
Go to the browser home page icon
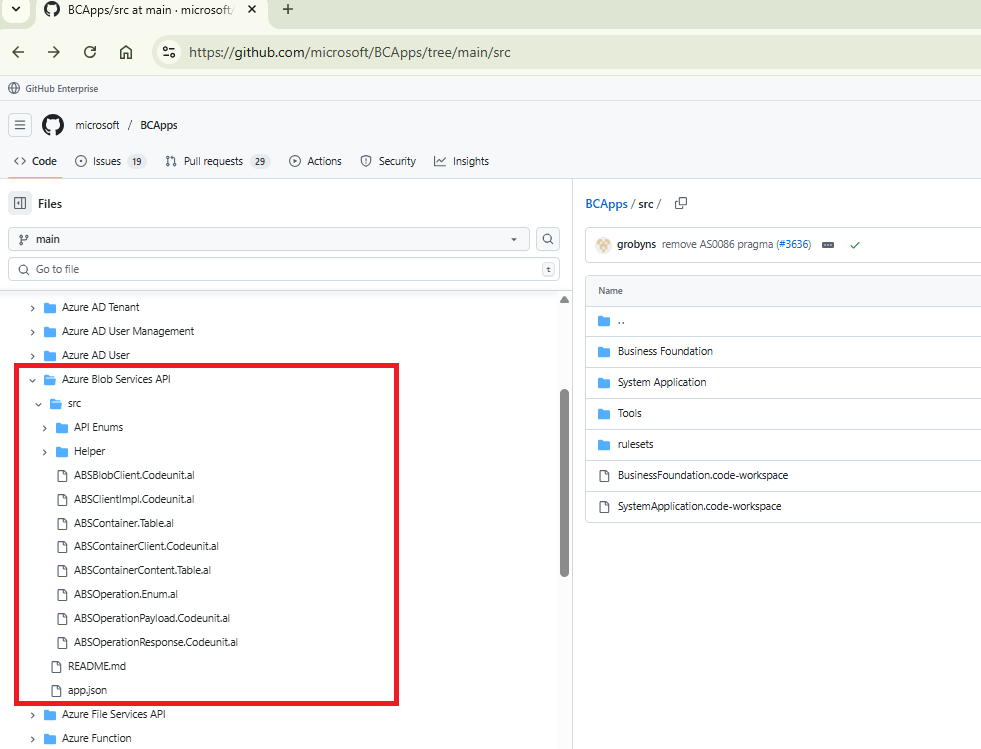point(126,52)
